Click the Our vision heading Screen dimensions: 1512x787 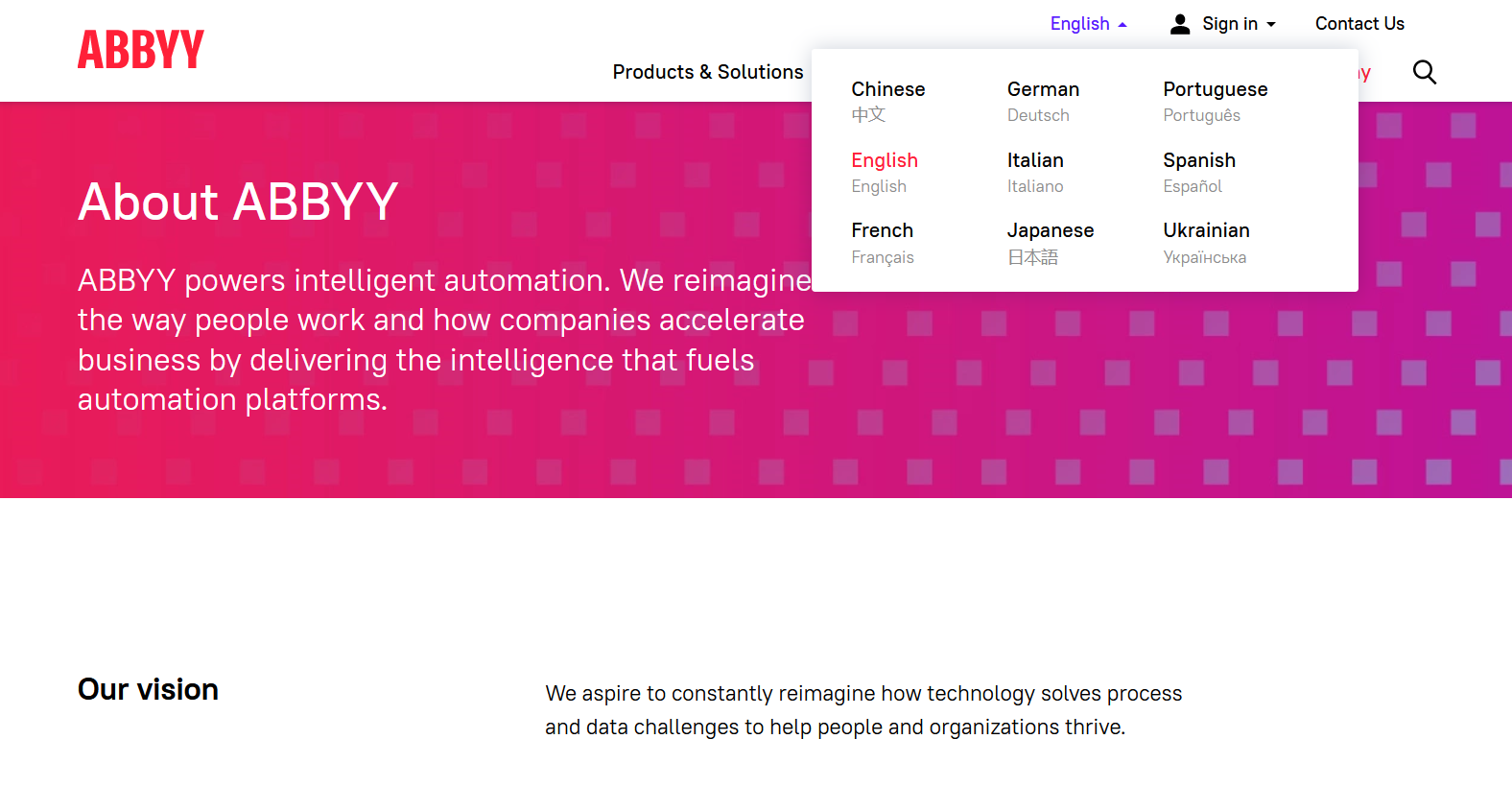[148, 689]
